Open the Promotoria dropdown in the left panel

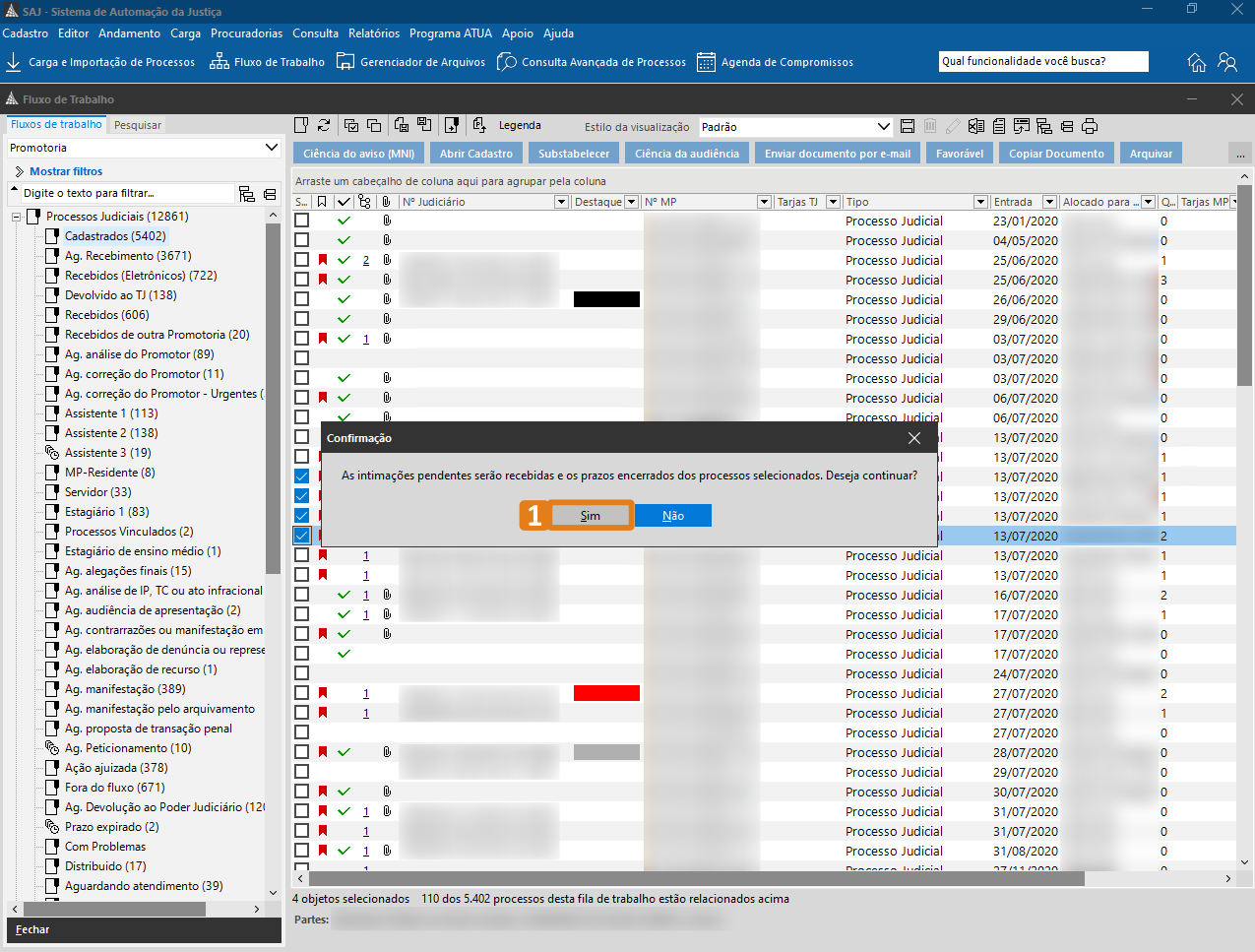click(272, 148)
